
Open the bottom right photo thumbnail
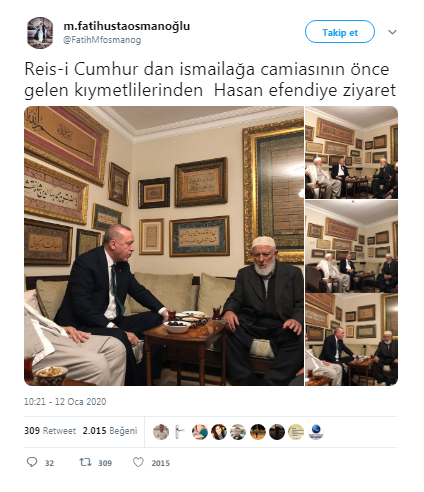click(352, 340)
